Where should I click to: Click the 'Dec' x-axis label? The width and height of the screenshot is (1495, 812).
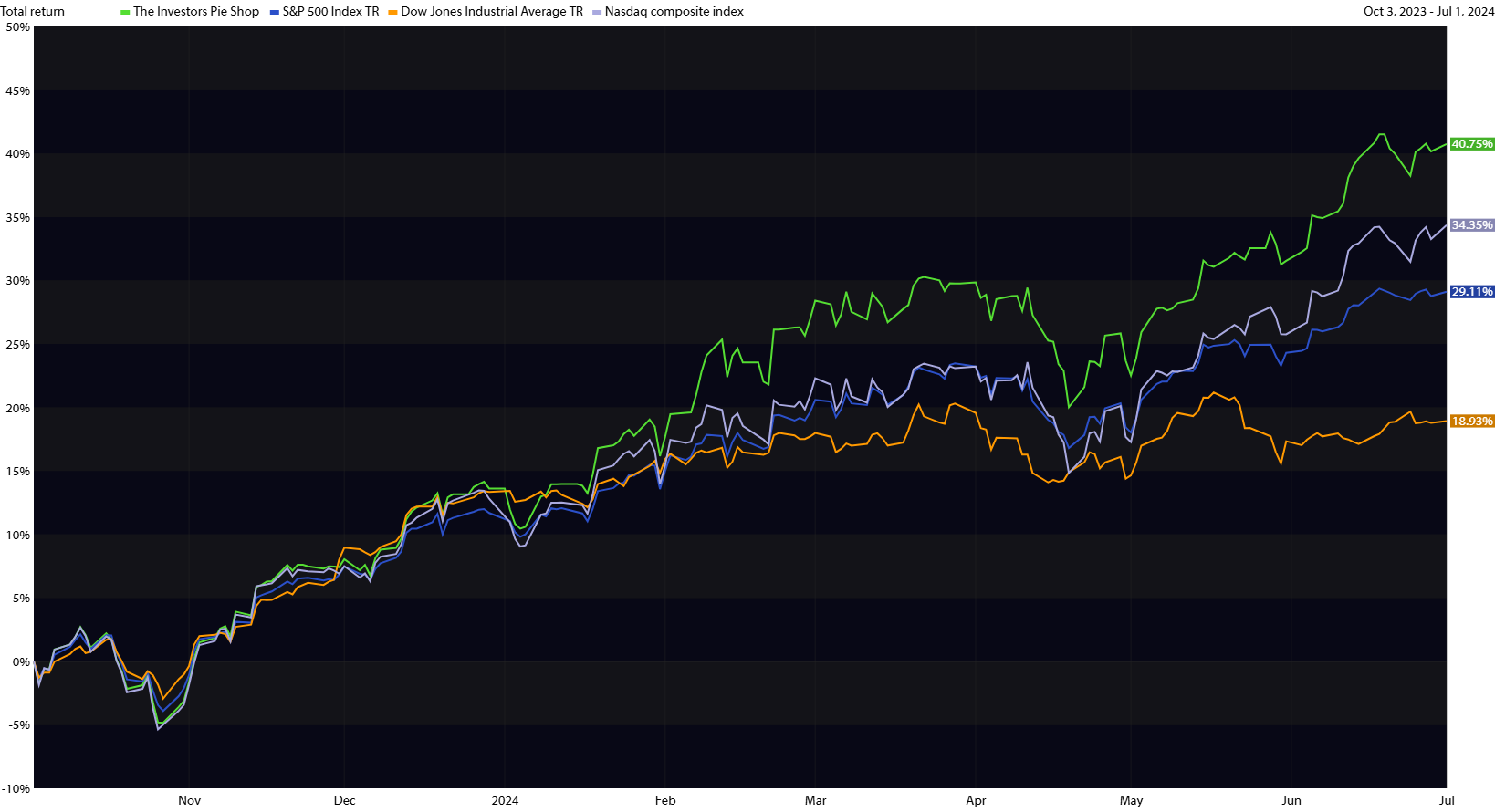pyautogui.click(x=345, y=801)
